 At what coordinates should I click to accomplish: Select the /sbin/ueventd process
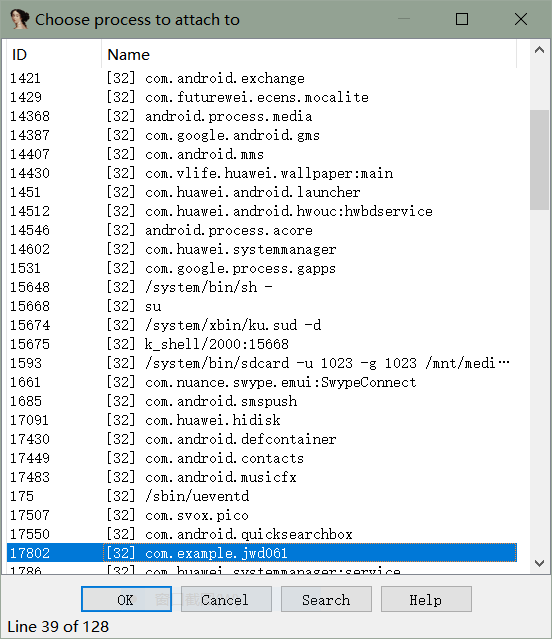click(x=262, y=496)
